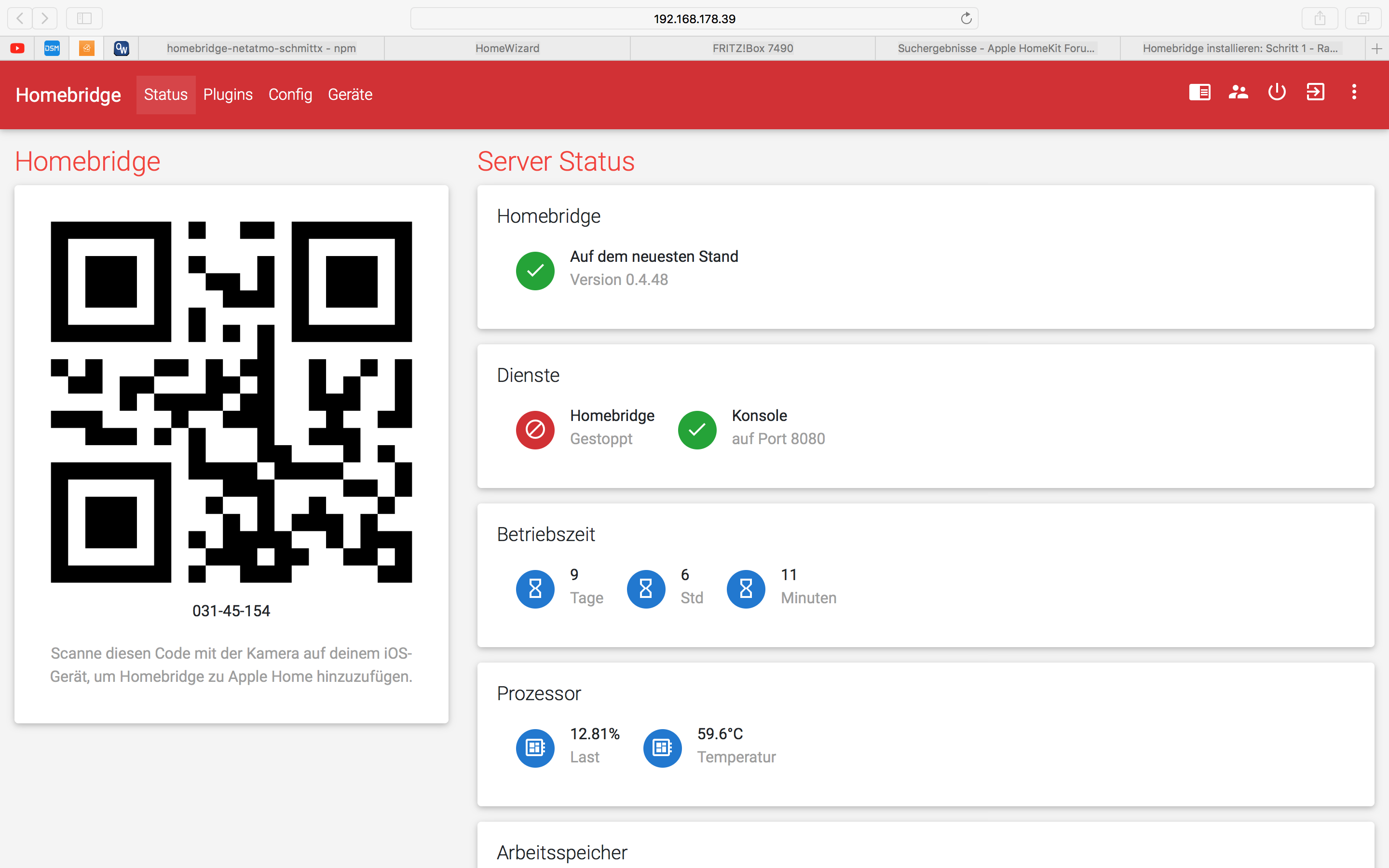Screen dimensions: 1389x868
Task: Click the CPU temperature icon
Action: [662, 747]
